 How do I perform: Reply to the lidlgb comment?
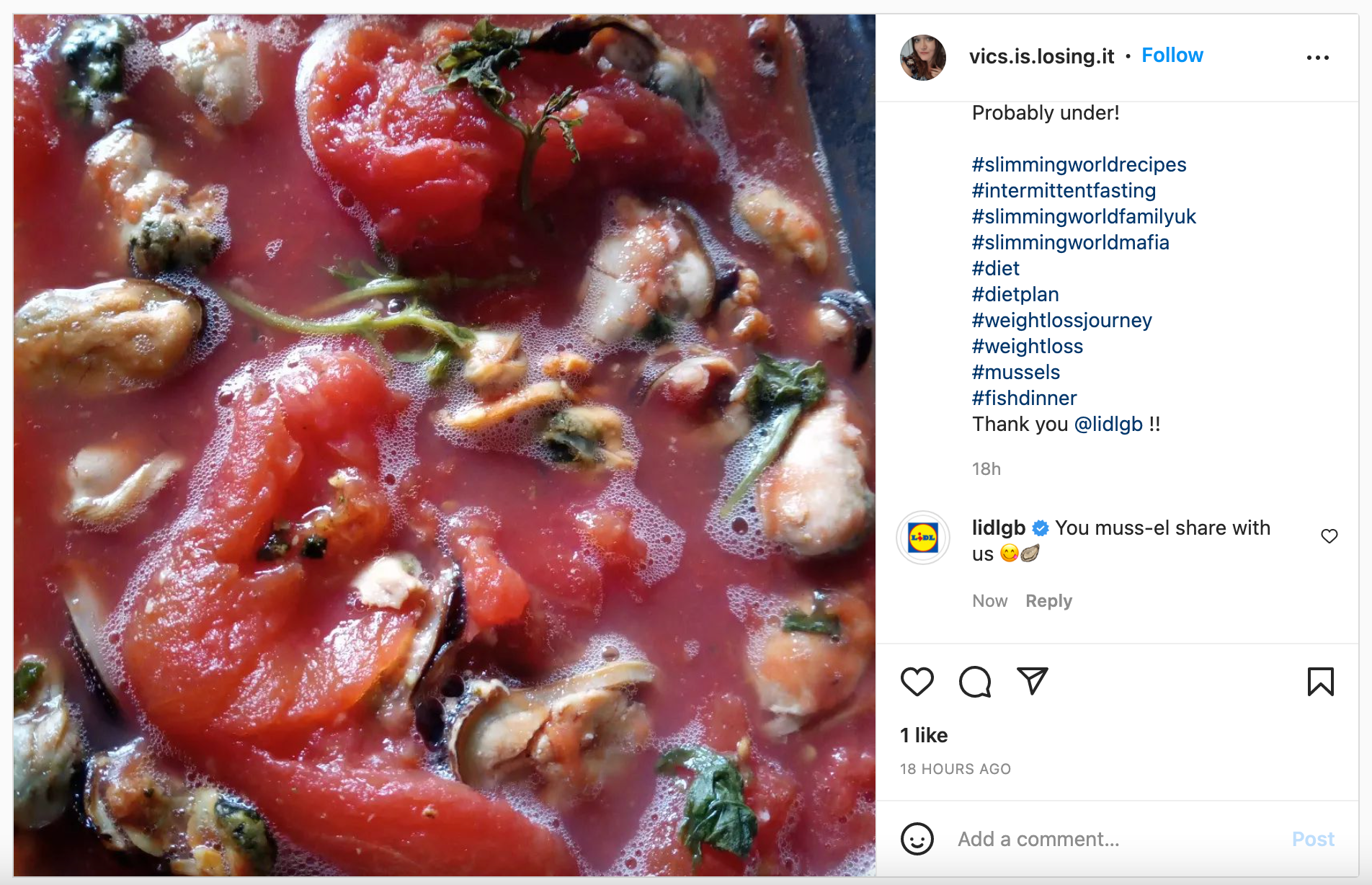click(1048, 601)
